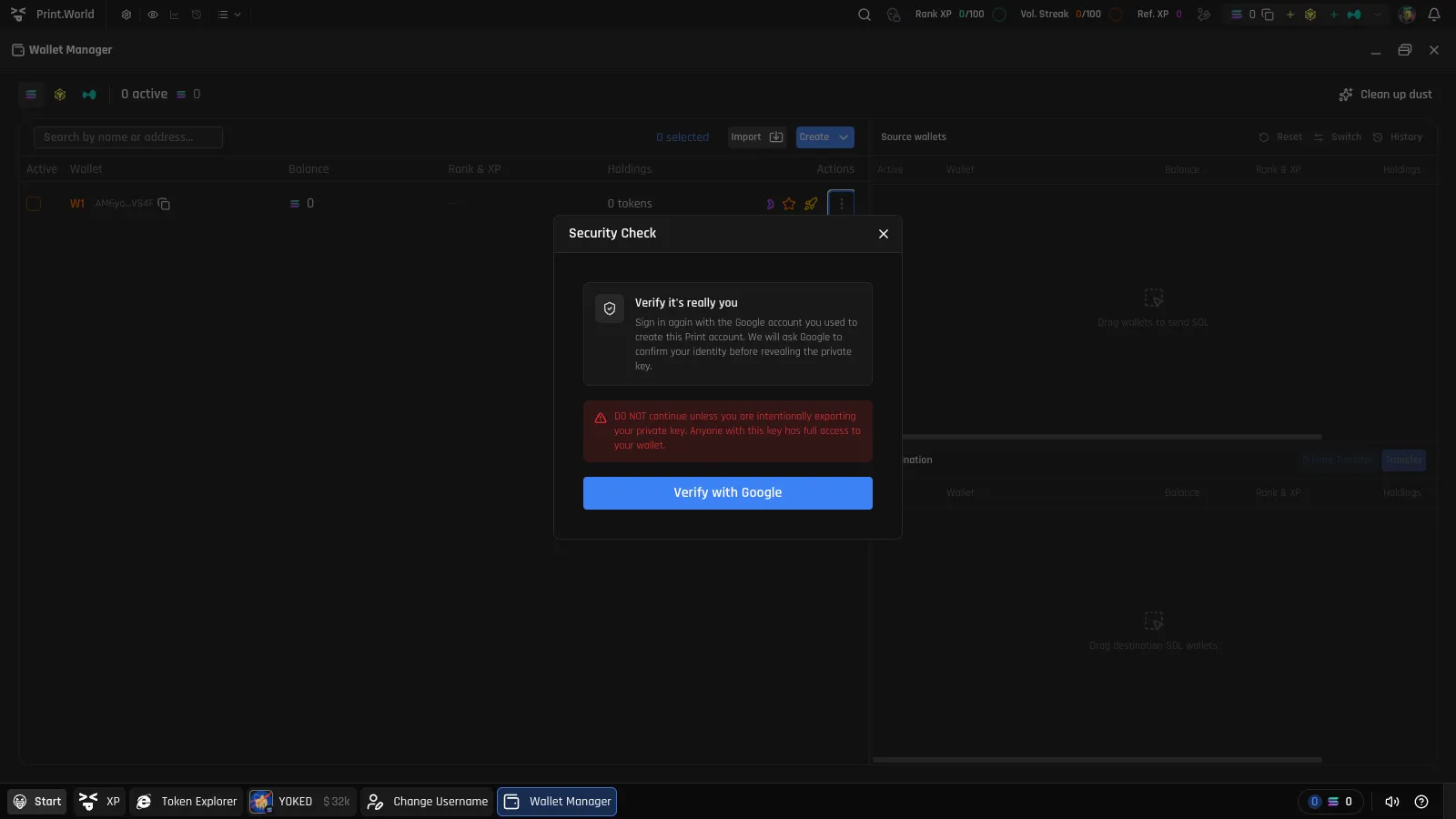This screenshot has height=819, width=1456.
Task: Click the shield icon beside Verify it's really you
Action: tap(610, 308)
